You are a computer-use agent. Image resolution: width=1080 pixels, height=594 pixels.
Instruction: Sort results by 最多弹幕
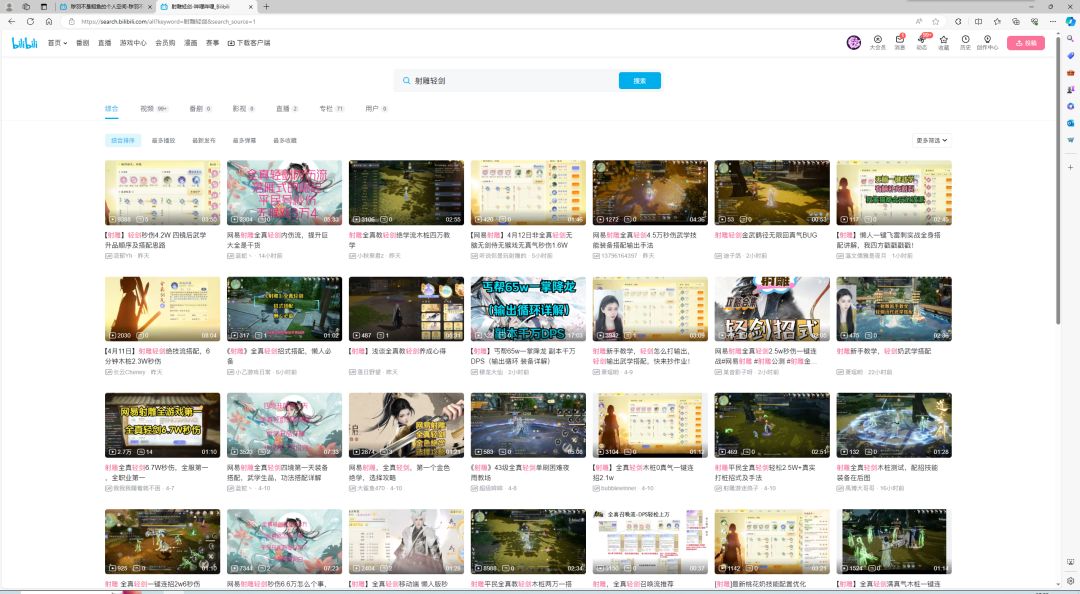[244, 140]
